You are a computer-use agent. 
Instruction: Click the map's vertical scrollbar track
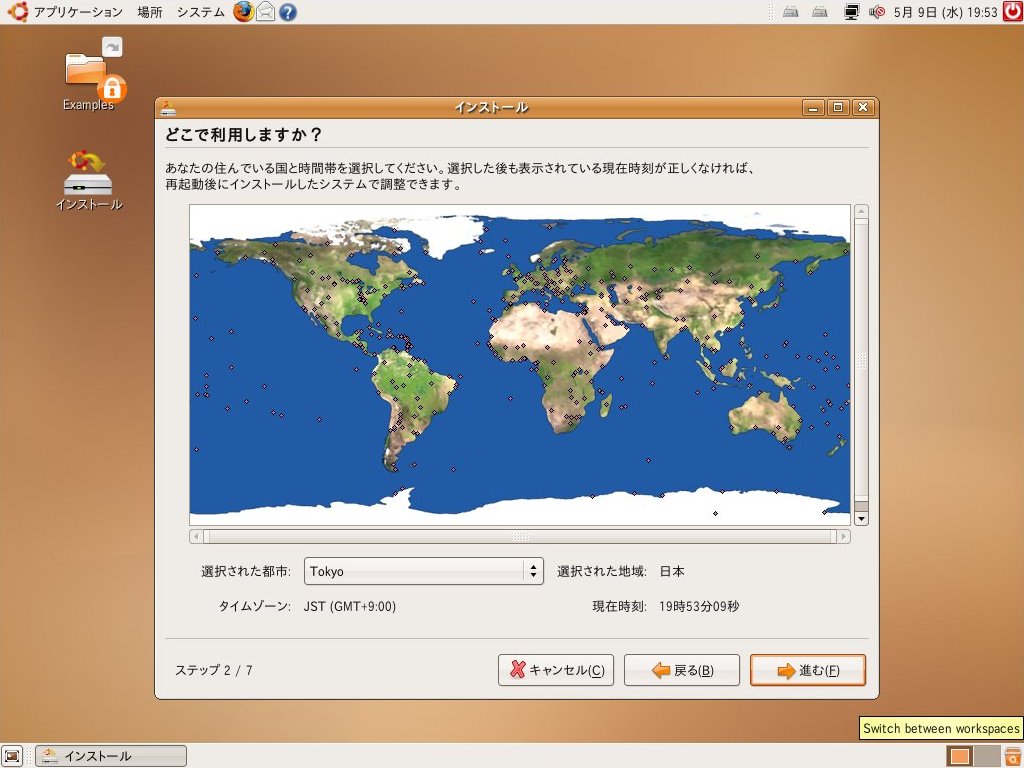point(861,365)
